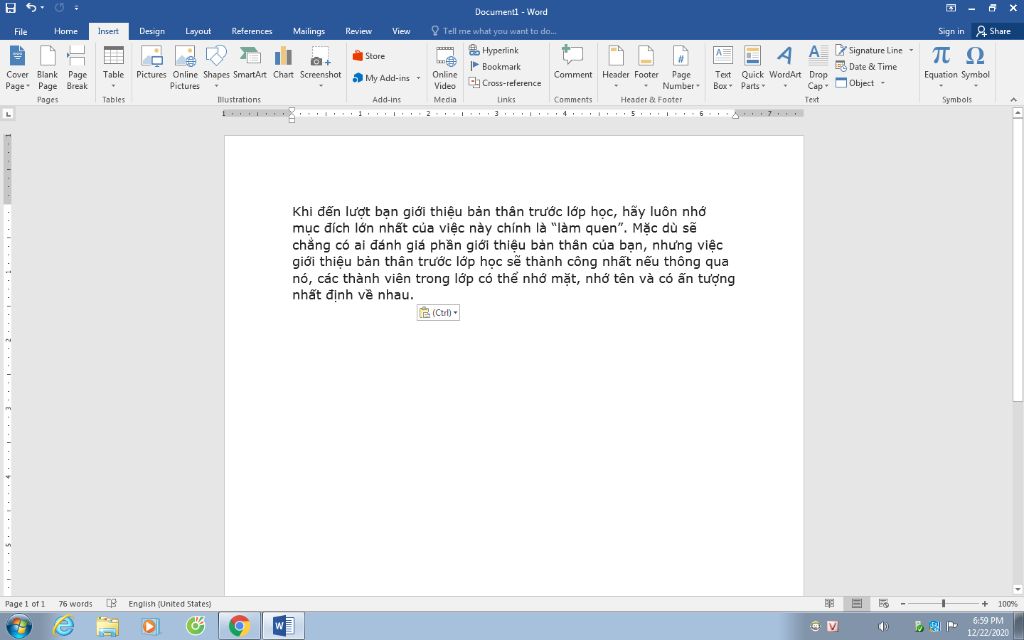The width and height of the screenshot is (1024, 640).
Task: Click the Share button
Action: [993, 31]
